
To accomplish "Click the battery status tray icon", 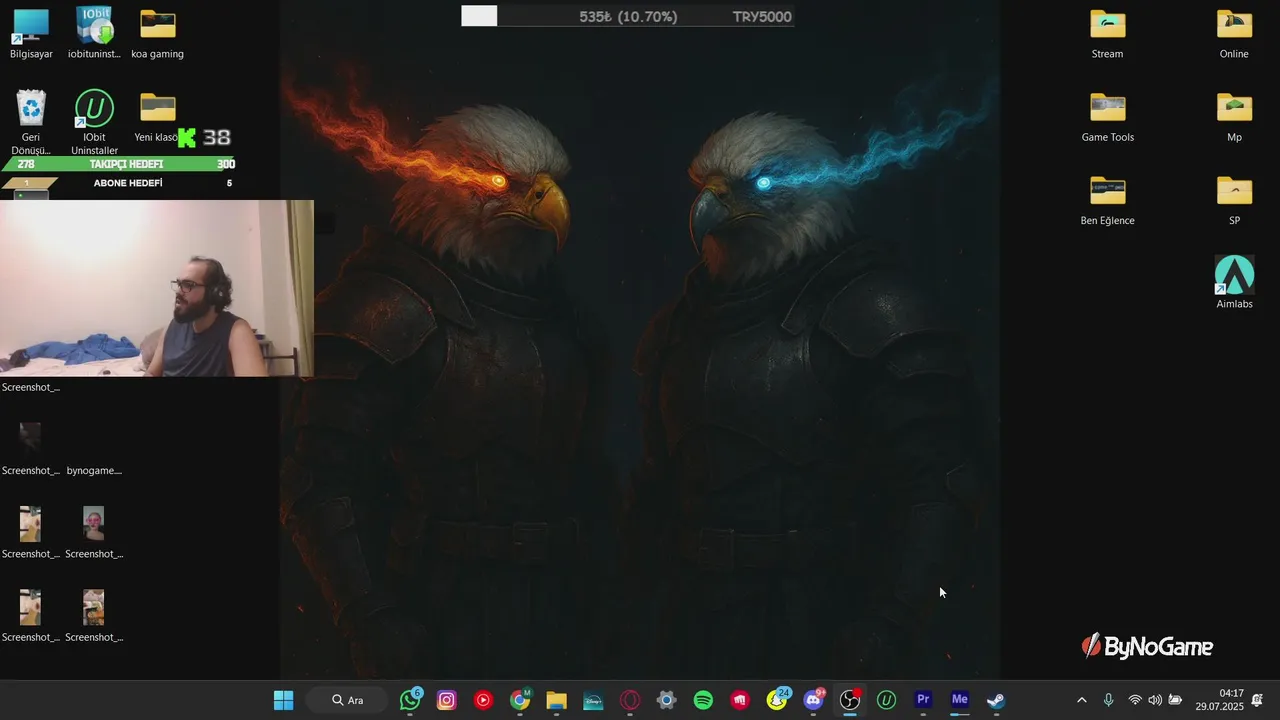I will click(1175, 700).
